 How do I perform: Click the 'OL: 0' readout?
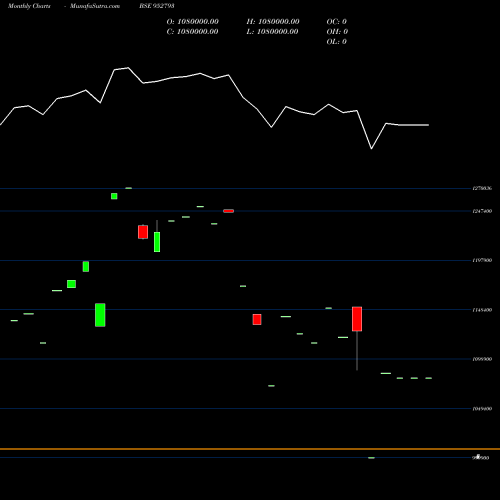point(336,42)
